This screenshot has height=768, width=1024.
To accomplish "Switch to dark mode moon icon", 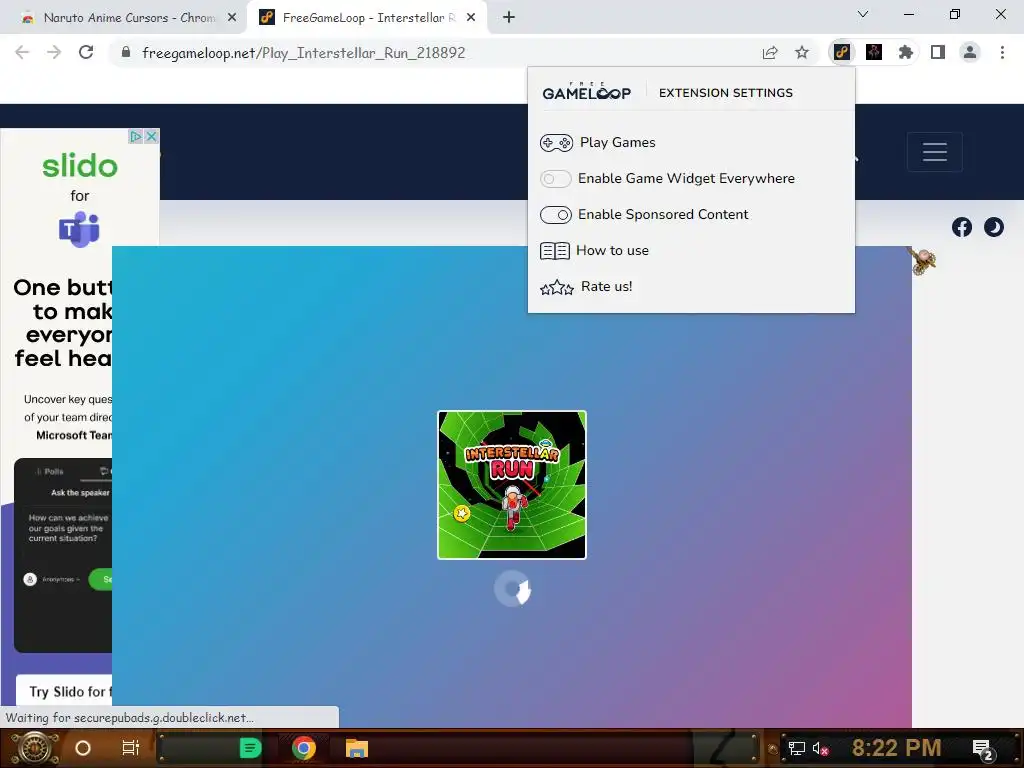I will [x=993, y=227].
